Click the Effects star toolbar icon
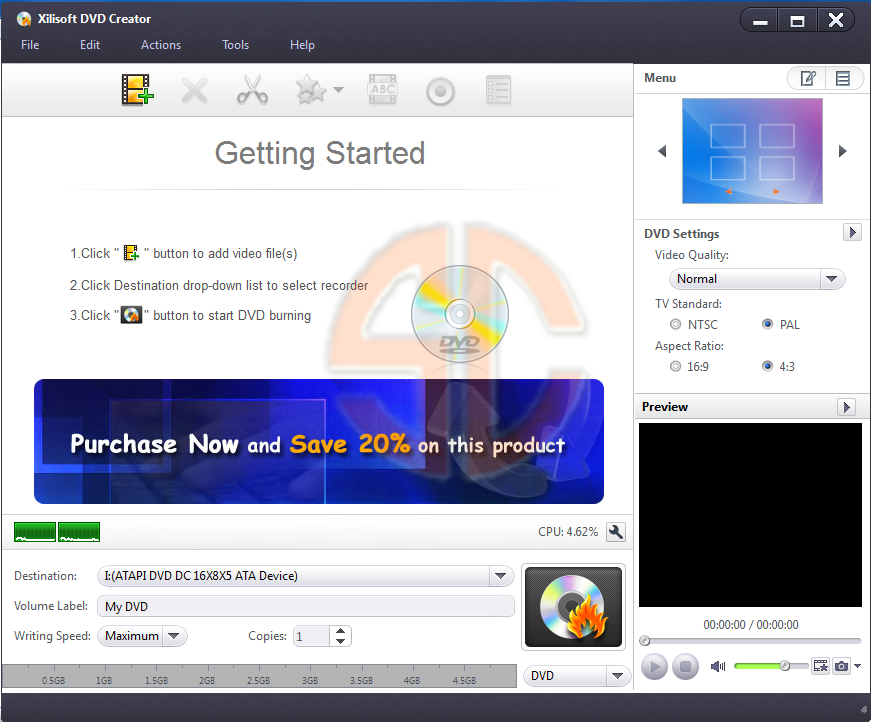This screenshot has height=722, width=871. tap(311, 90)
